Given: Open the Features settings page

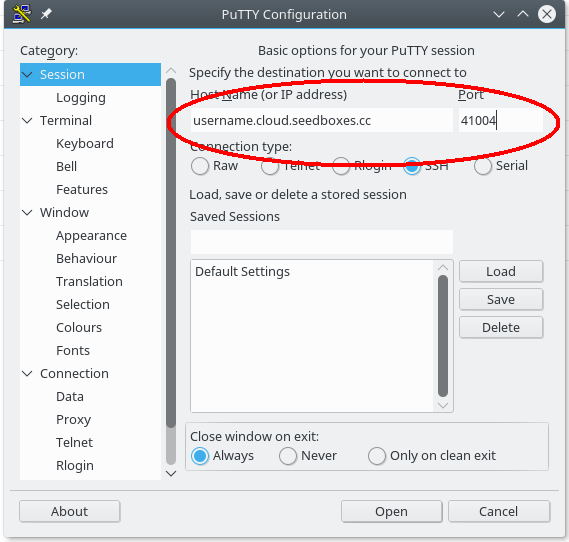Looking at the screenshot, I should click(x=82, y=189).
